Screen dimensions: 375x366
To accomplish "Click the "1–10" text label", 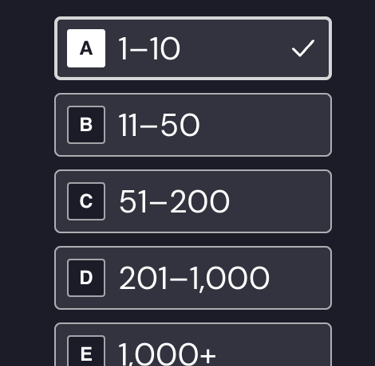I will click(149, 49).
